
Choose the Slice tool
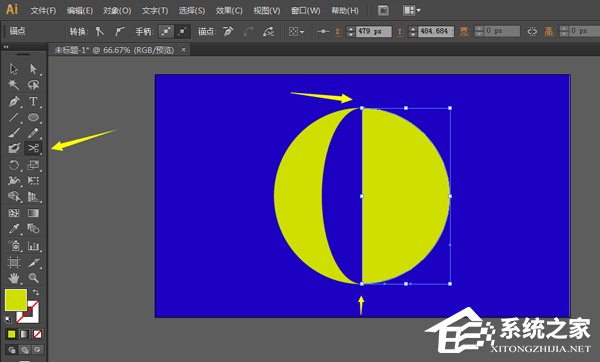[33, 262]
